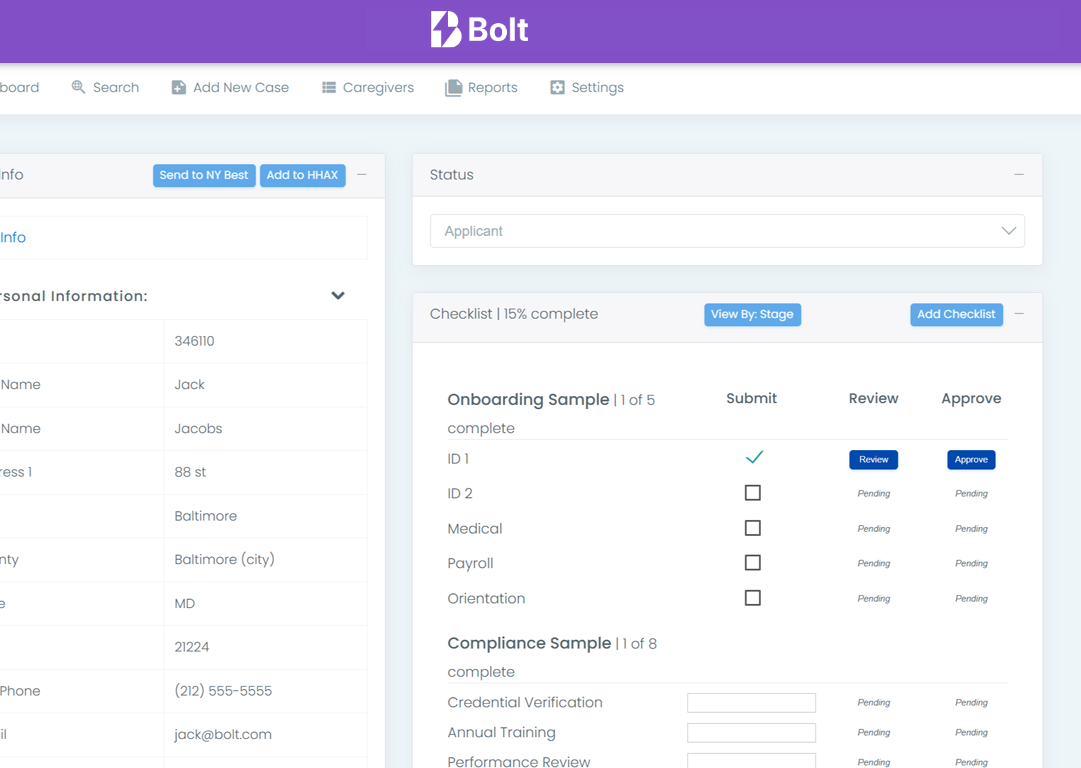Collapse the Checklist panel with the minus icon
This screenshot has height=768, width=1081.
1019,313
